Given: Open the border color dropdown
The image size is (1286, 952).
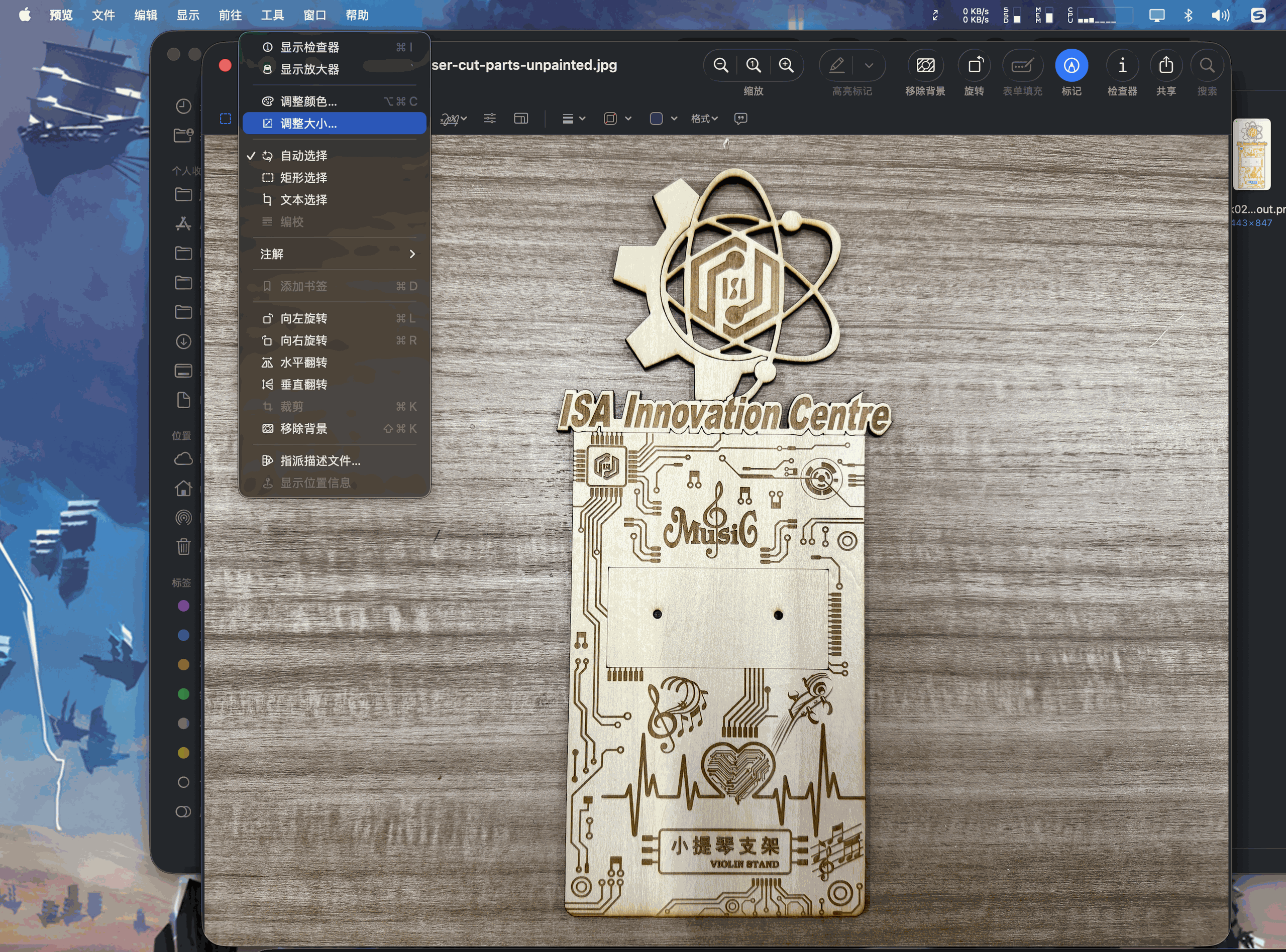Looking at the screenshot, I should (x=617, y=118).
